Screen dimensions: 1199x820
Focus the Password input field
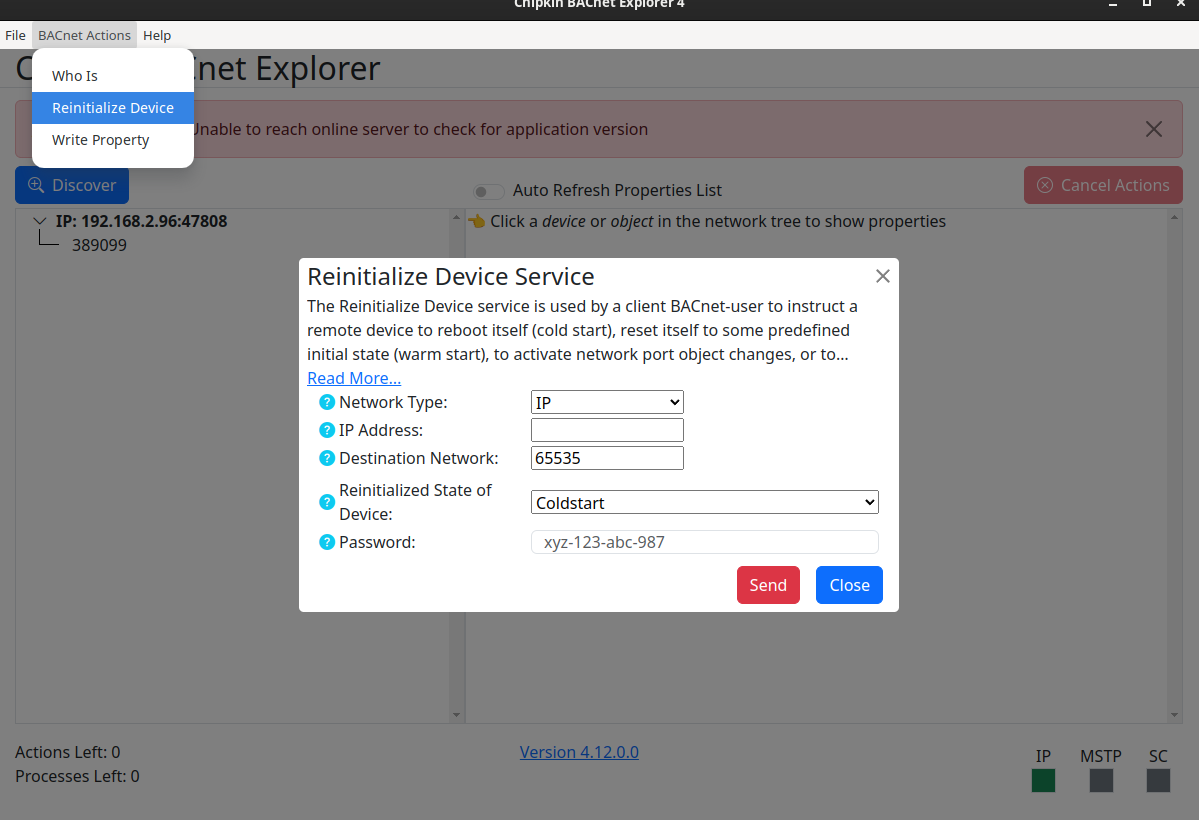pos(704,542)
